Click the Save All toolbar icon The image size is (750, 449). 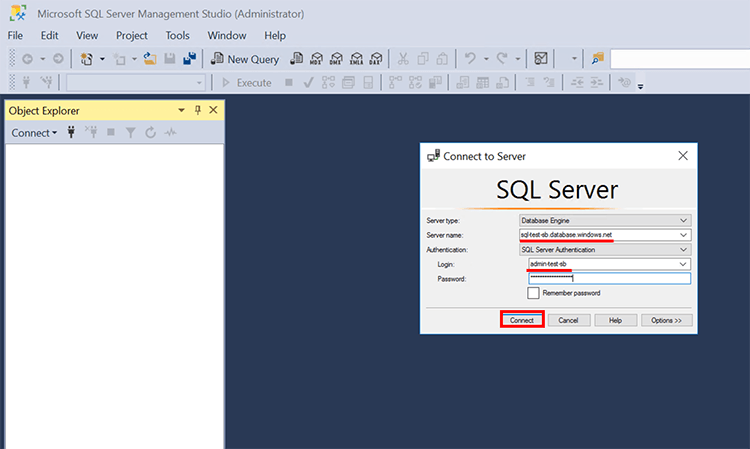pos(188,59)
